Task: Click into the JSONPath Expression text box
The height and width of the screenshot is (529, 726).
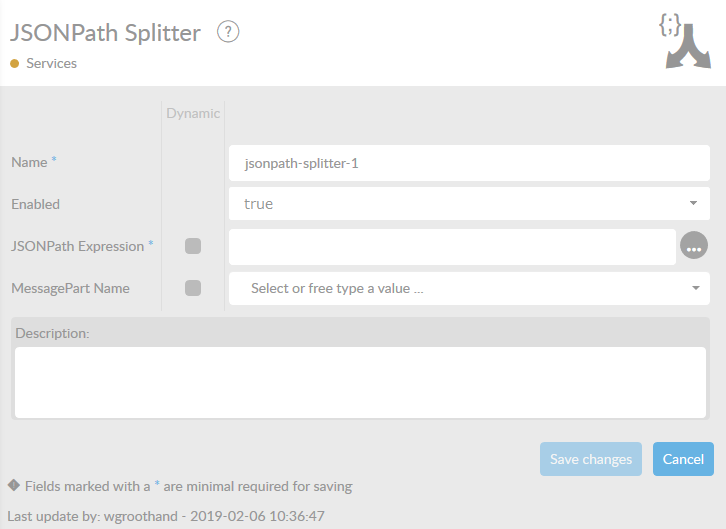Action: tap(452, 246)
